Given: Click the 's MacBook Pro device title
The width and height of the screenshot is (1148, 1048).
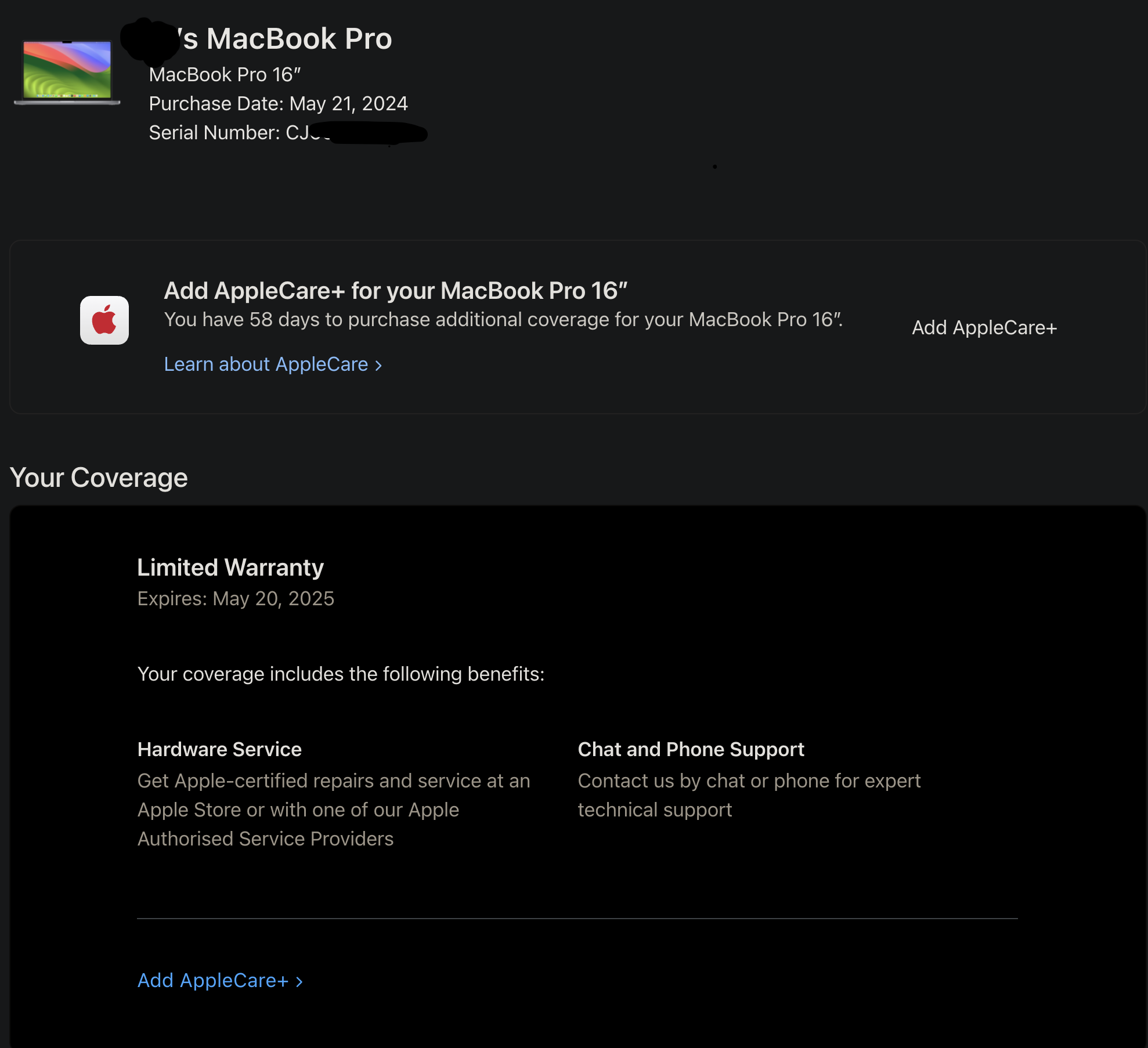Looking at the screenshot, I should 287,39.
